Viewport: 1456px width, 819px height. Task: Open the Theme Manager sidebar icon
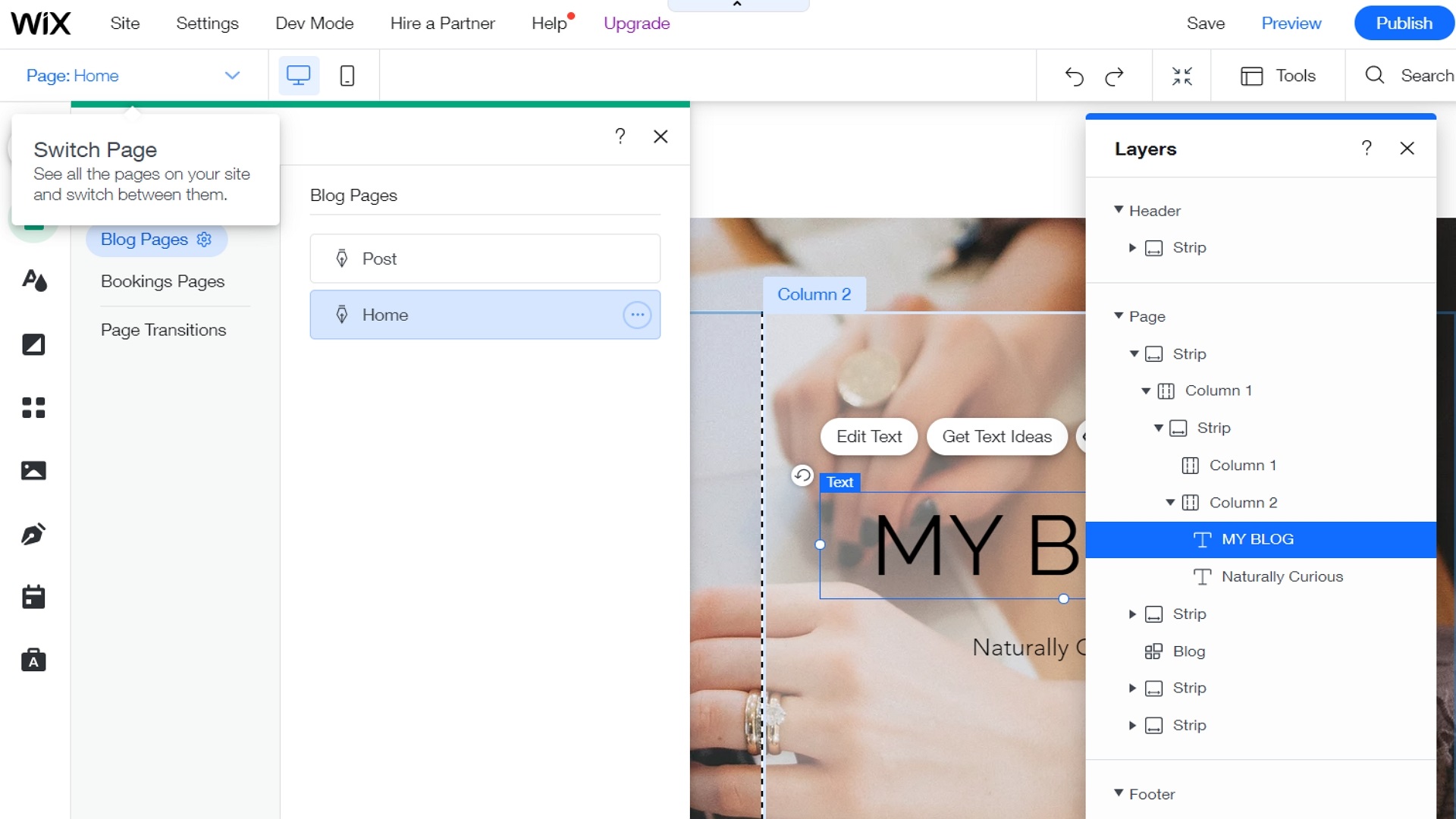[x=33, y=281]
